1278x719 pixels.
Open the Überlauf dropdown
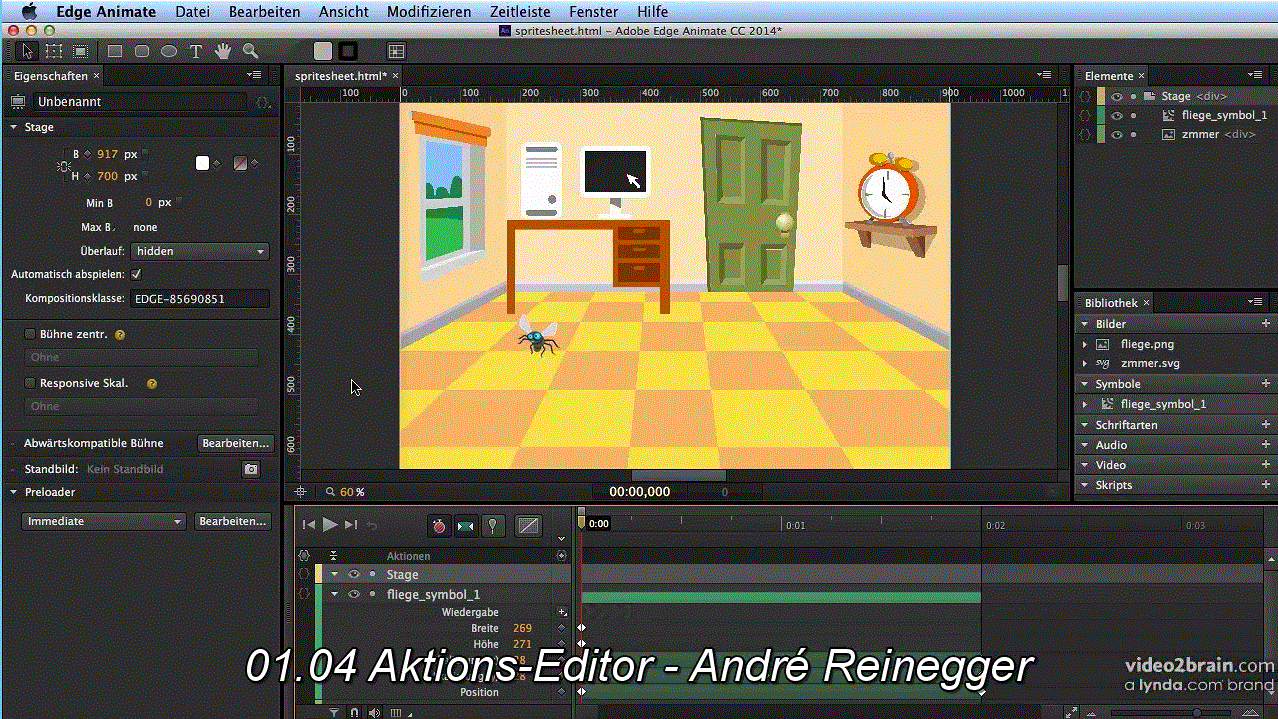coord(200,251)
